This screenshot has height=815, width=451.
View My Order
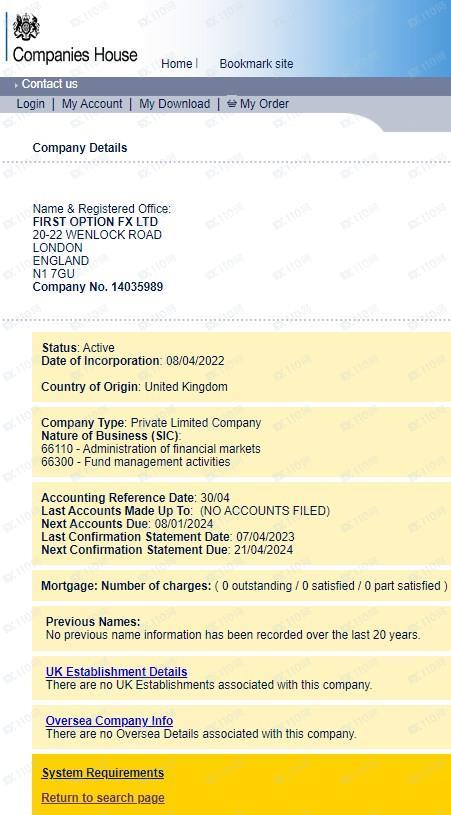264,103
